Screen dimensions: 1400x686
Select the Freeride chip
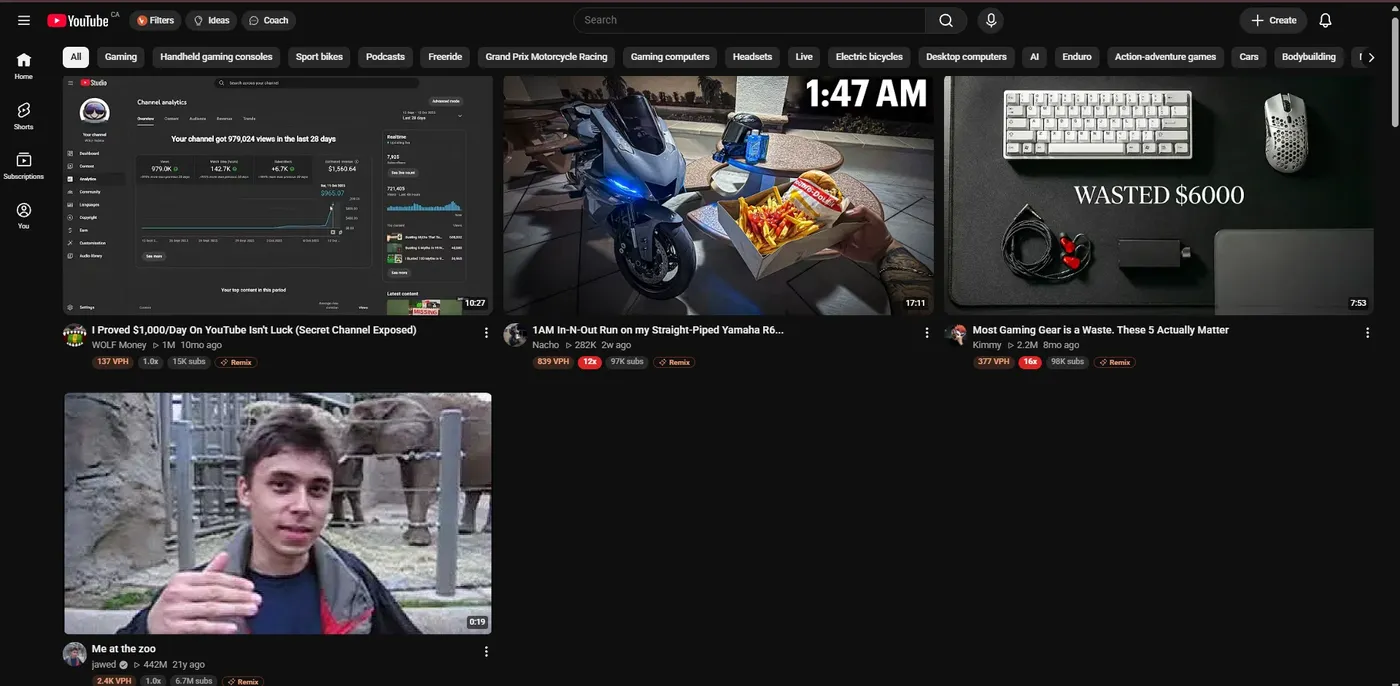point(445,57)
